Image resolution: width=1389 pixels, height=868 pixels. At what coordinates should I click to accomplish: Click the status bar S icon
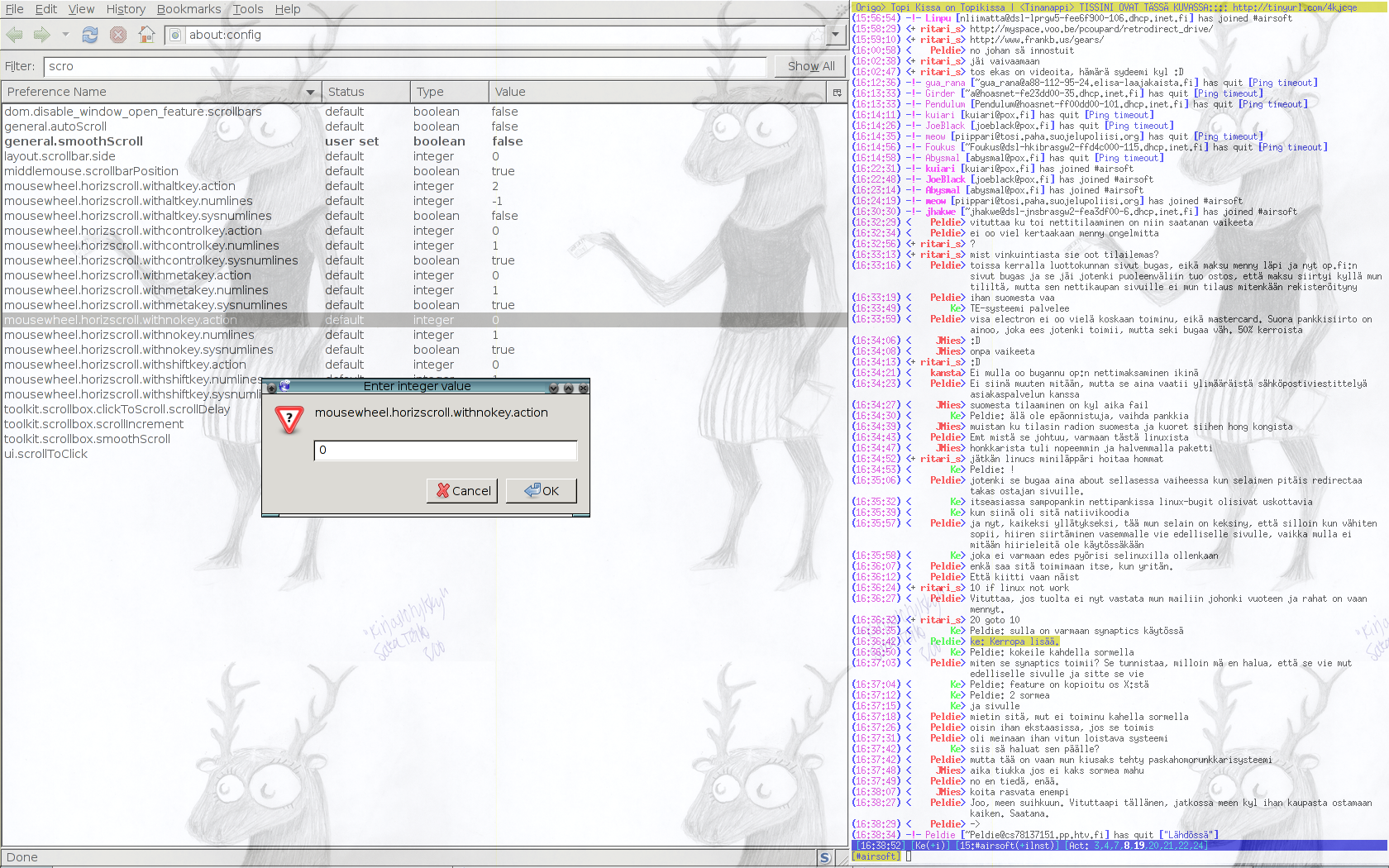click(824, 857)
